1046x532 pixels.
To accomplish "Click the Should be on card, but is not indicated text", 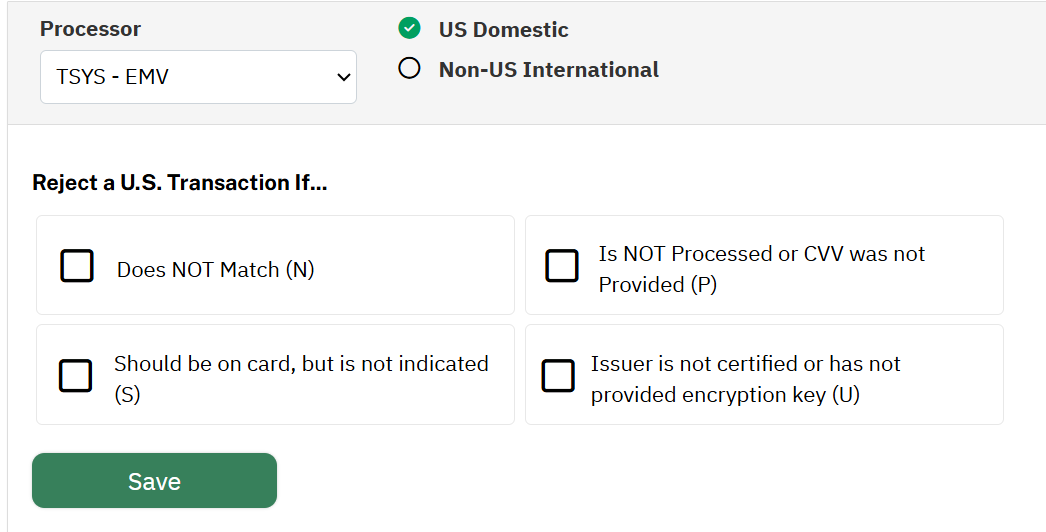I will point(301,364).
